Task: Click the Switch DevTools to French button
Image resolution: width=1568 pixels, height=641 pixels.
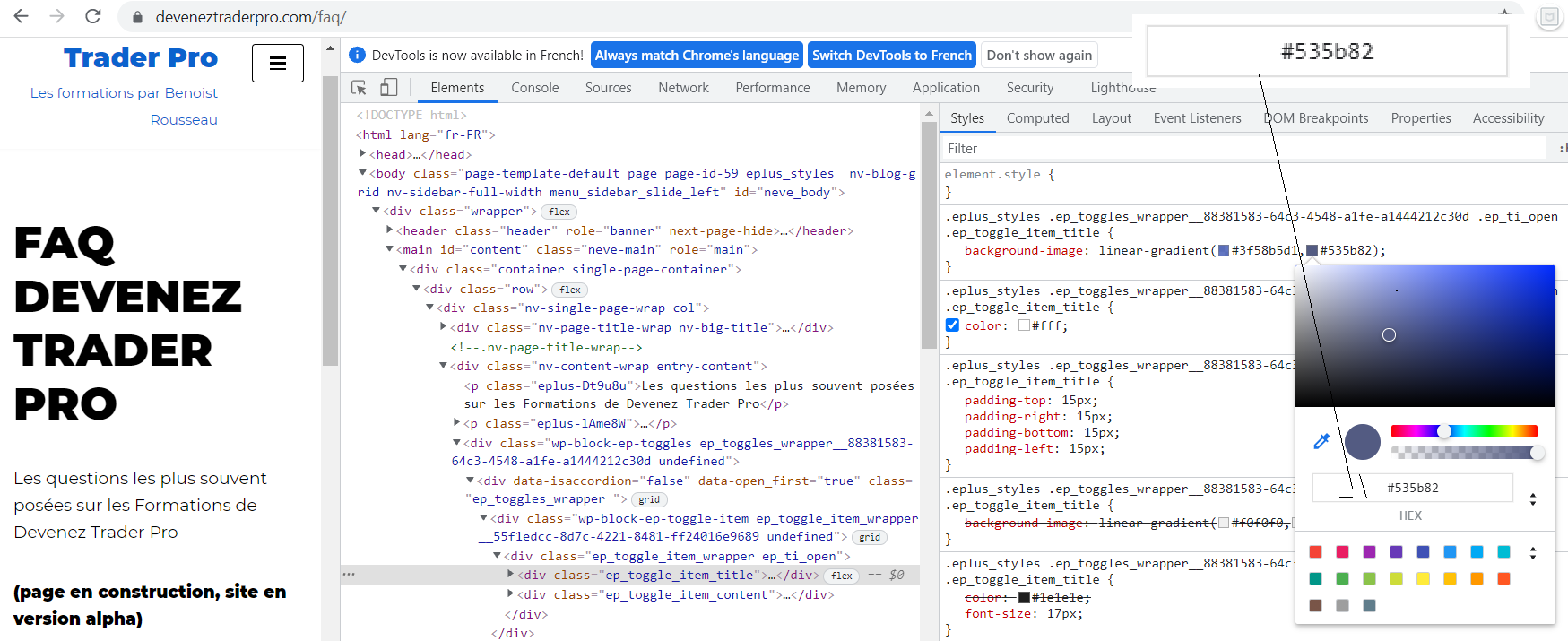Action: click(891, 55)
